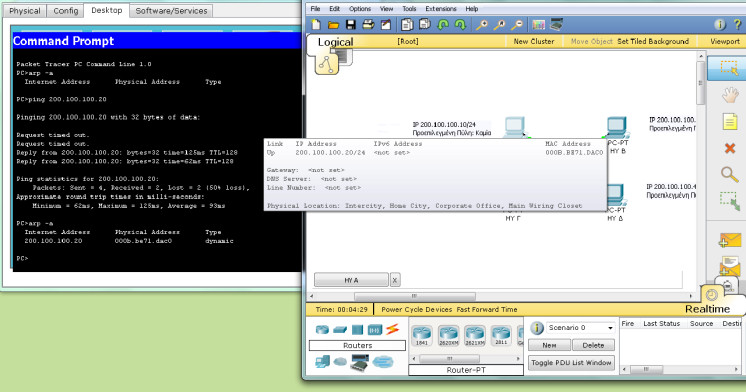Pick the 2621XM router model

[475, 335]
